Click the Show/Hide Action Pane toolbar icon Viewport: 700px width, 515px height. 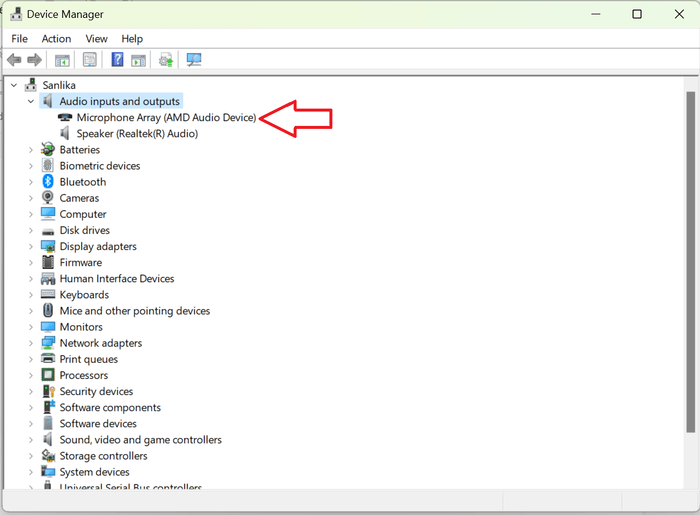coord(138,60)
